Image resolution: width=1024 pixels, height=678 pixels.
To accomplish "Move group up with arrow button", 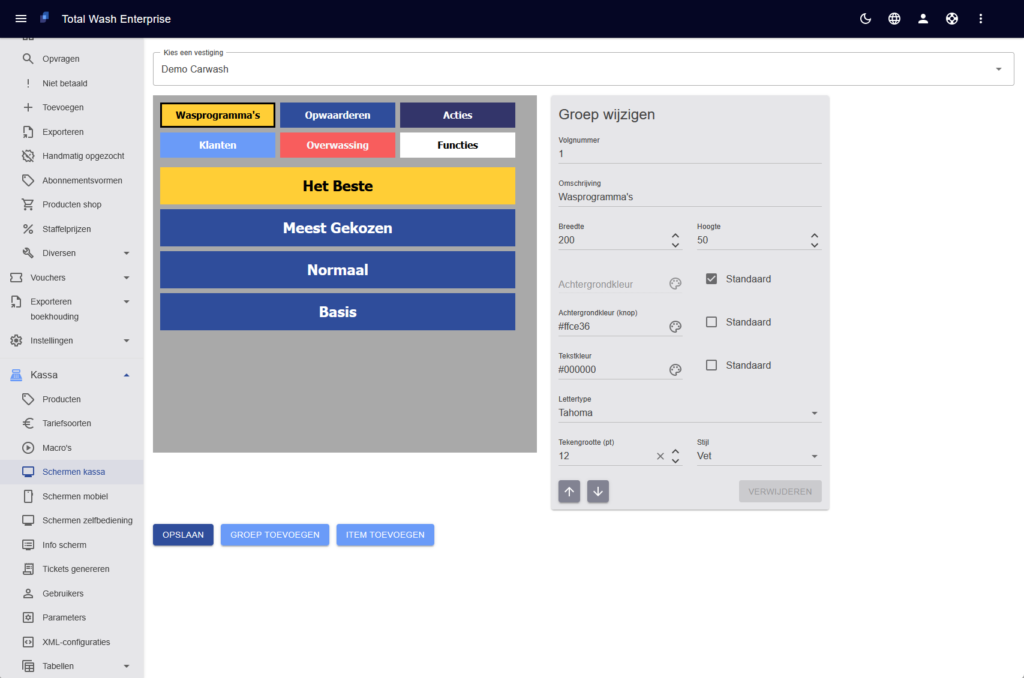I will pyautogui.click(x=569, y=491).
